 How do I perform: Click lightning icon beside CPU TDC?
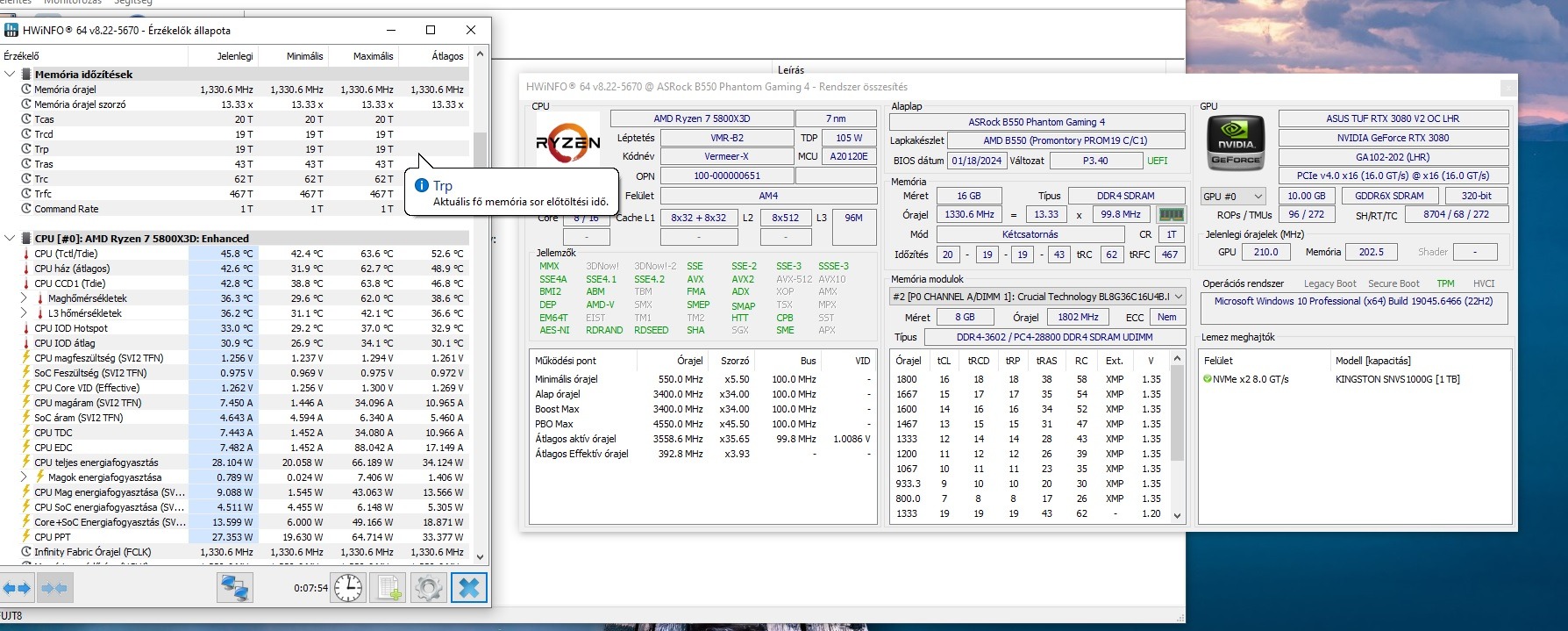(x=26, y=433)
